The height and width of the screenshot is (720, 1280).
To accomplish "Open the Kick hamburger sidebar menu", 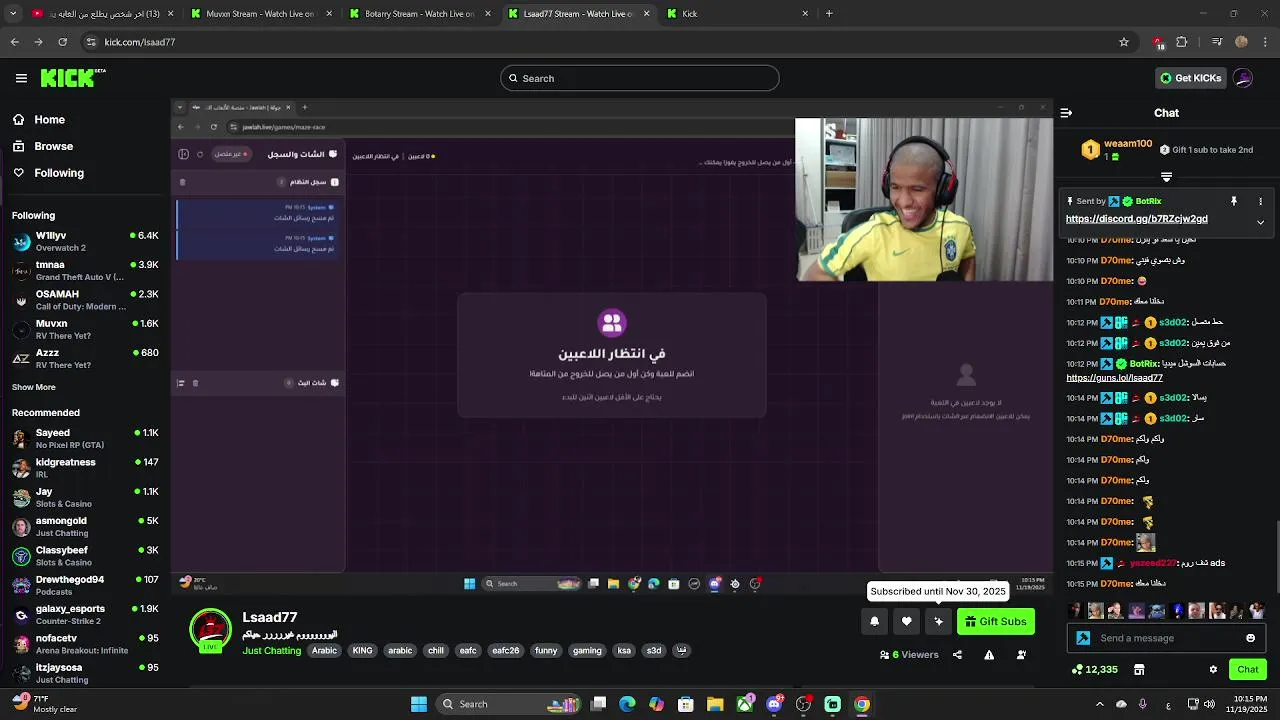I will pyautogui.click(x=21, y=78).
